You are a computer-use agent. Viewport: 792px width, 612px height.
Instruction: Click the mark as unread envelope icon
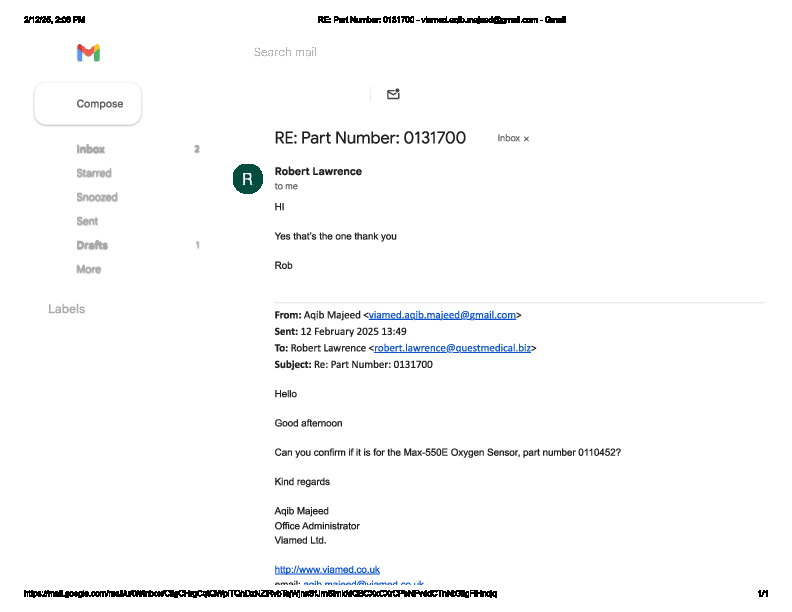[393, 94]
